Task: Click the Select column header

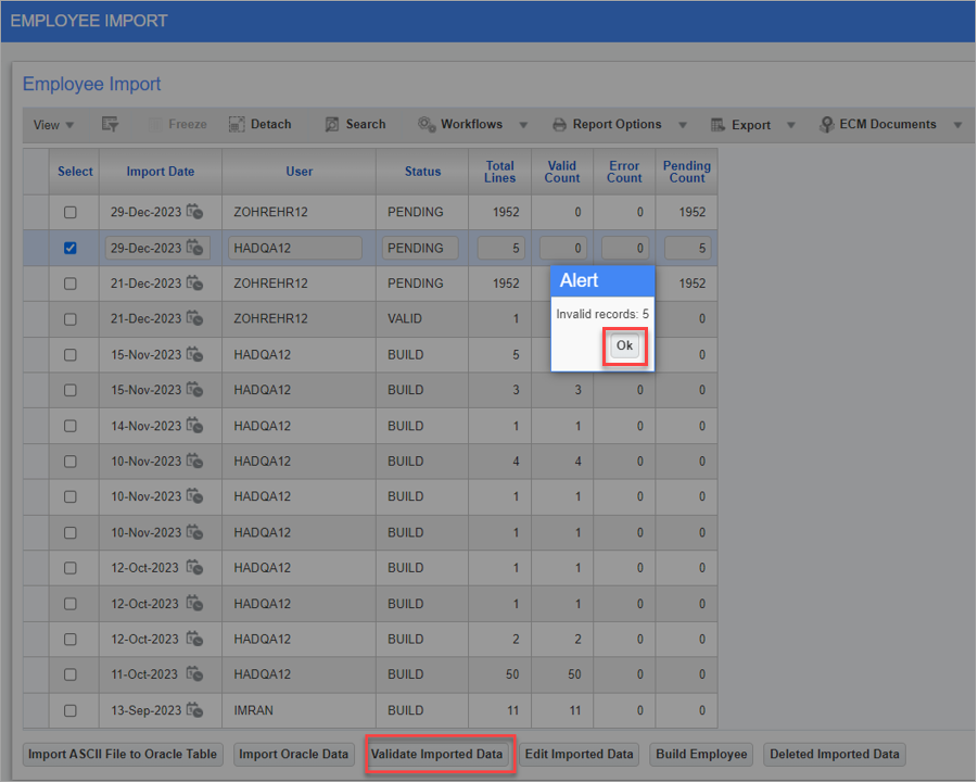Action: pyautogui.click(x=75, y=171)
